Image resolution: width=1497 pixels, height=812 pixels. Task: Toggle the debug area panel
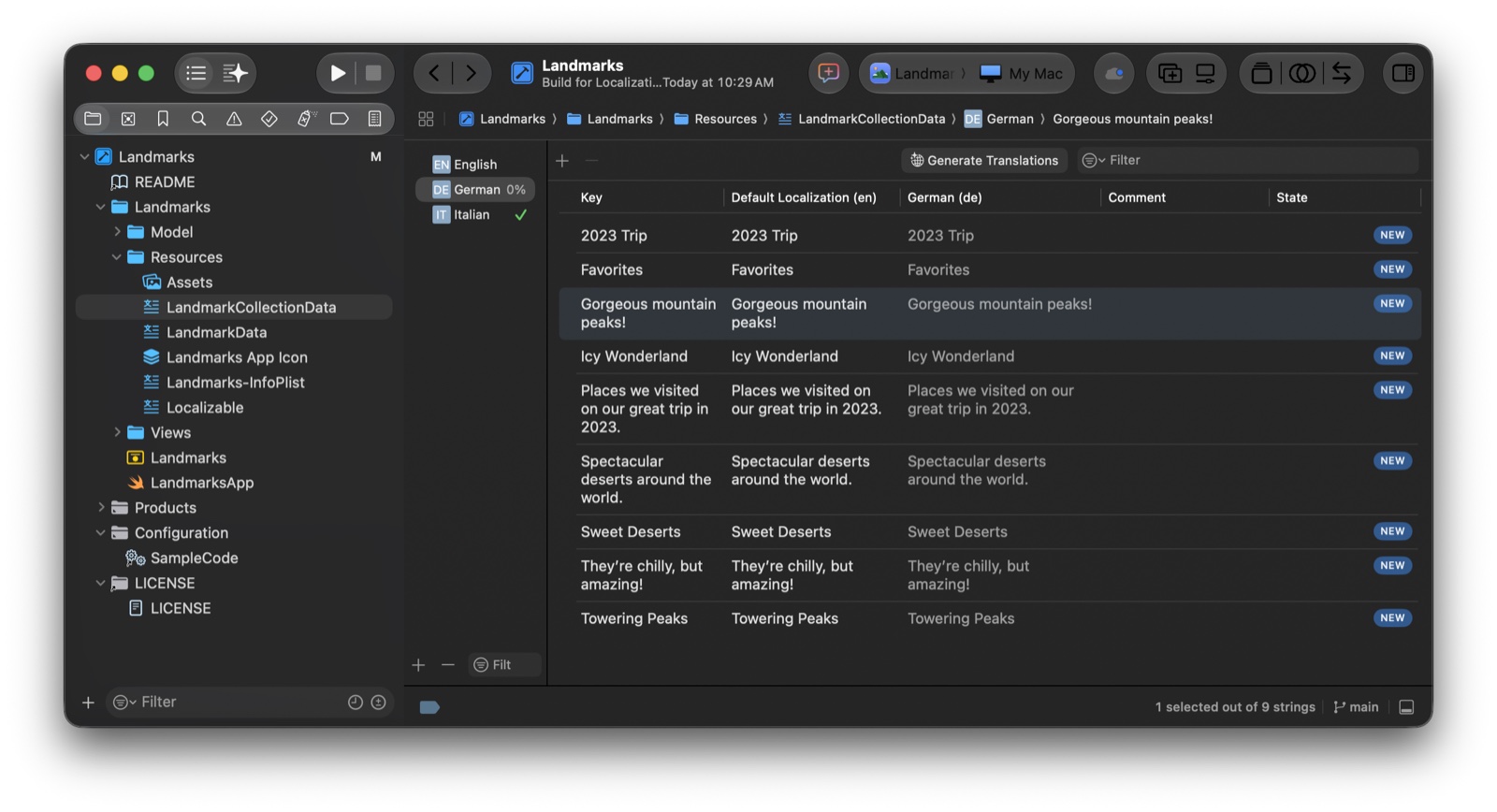(1406, 707)
